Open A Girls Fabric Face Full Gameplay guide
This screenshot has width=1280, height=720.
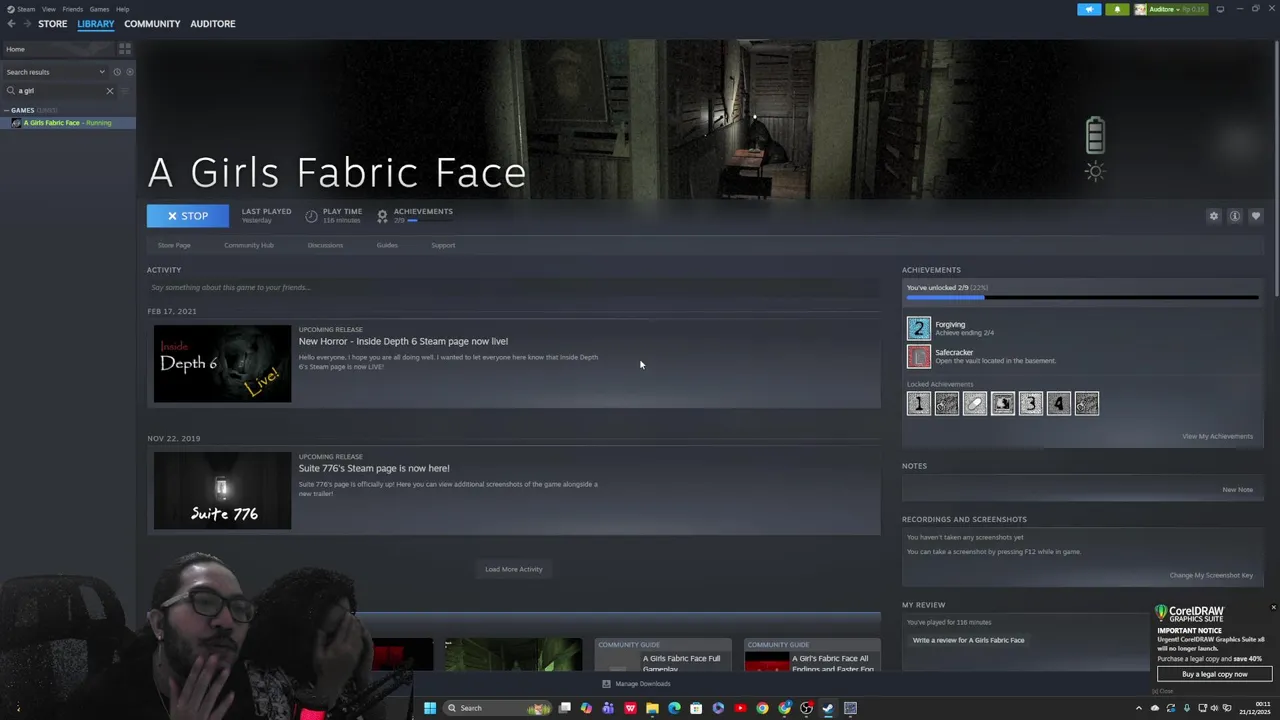(663, 655)
